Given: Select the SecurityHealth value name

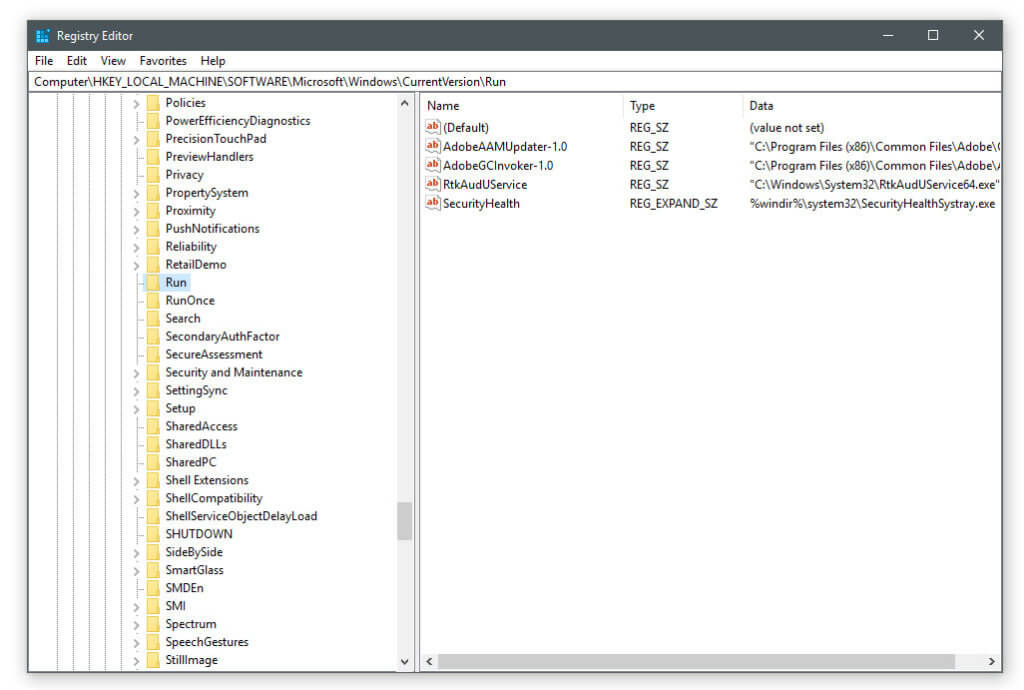Looking at the screenshot, I should point(481,203).
